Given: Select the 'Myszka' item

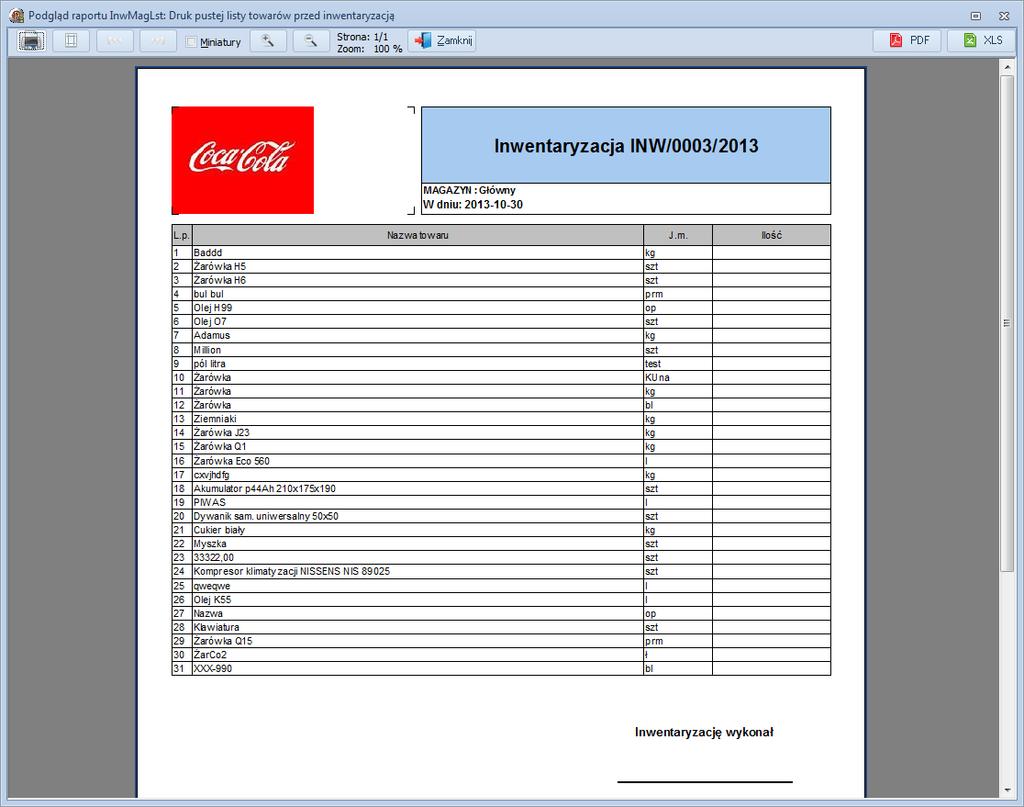Looking at the screenshot, I should pyautogui.click(x=210, y=543).
